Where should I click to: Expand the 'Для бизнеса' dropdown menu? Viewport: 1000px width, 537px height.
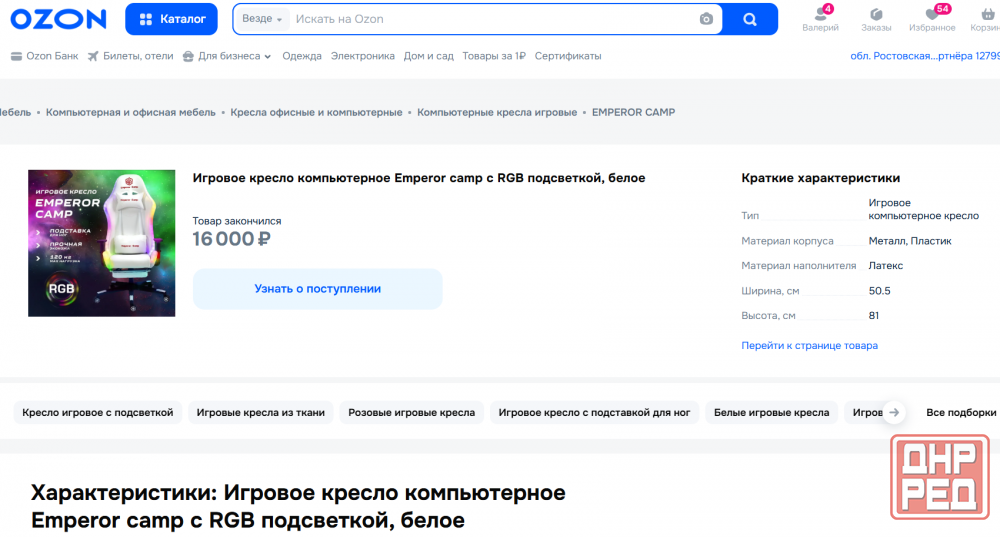coord(227,56)
